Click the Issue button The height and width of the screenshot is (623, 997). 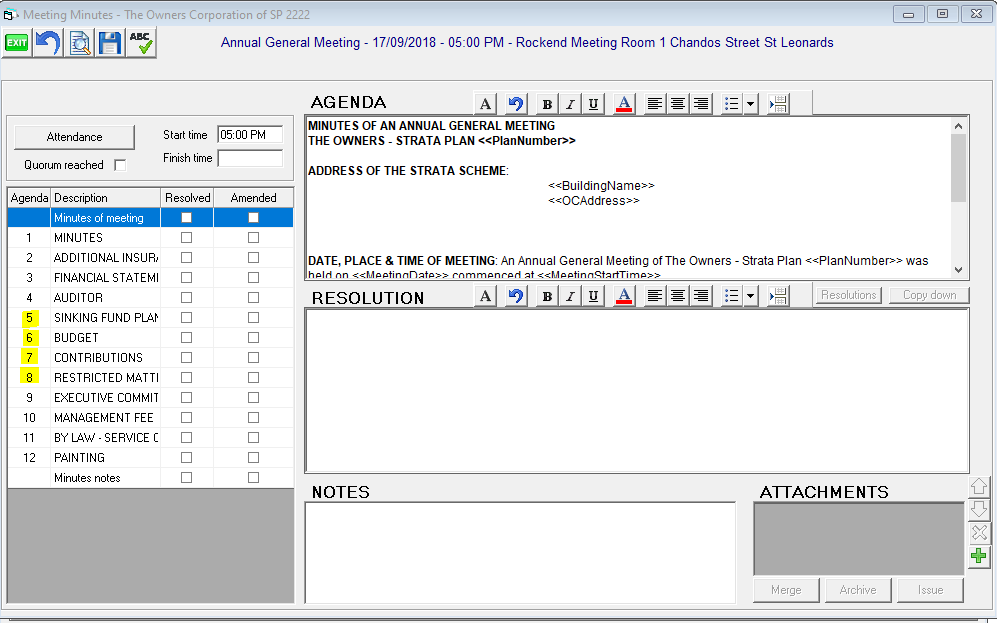pyautogui.click(x=930, y=590)
